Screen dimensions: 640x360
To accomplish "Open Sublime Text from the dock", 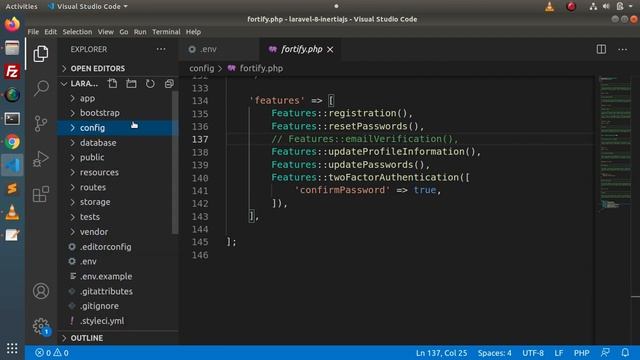I will click(12, 189).
